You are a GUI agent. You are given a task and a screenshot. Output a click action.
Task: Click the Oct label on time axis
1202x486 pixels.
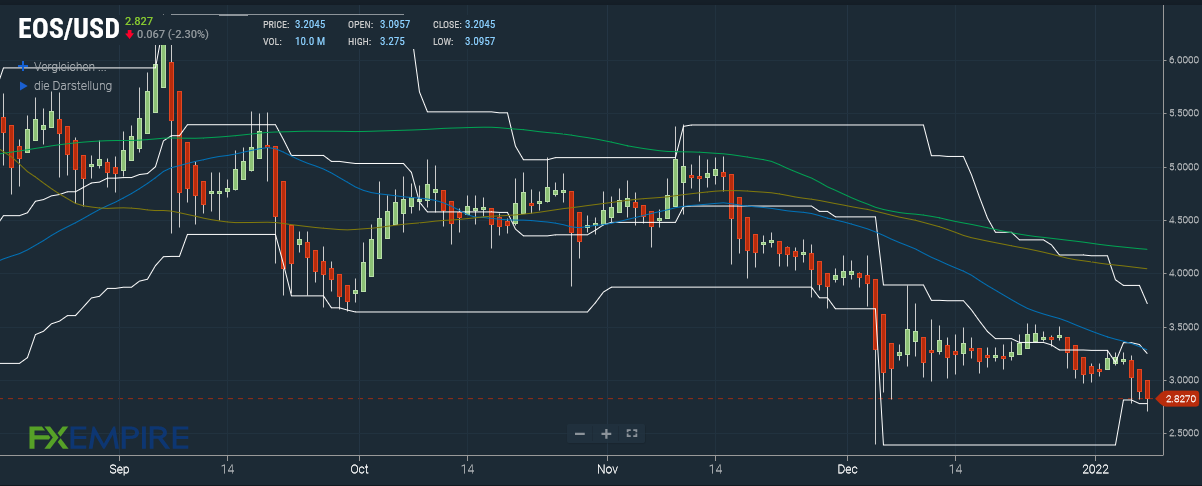coord(360,468)
